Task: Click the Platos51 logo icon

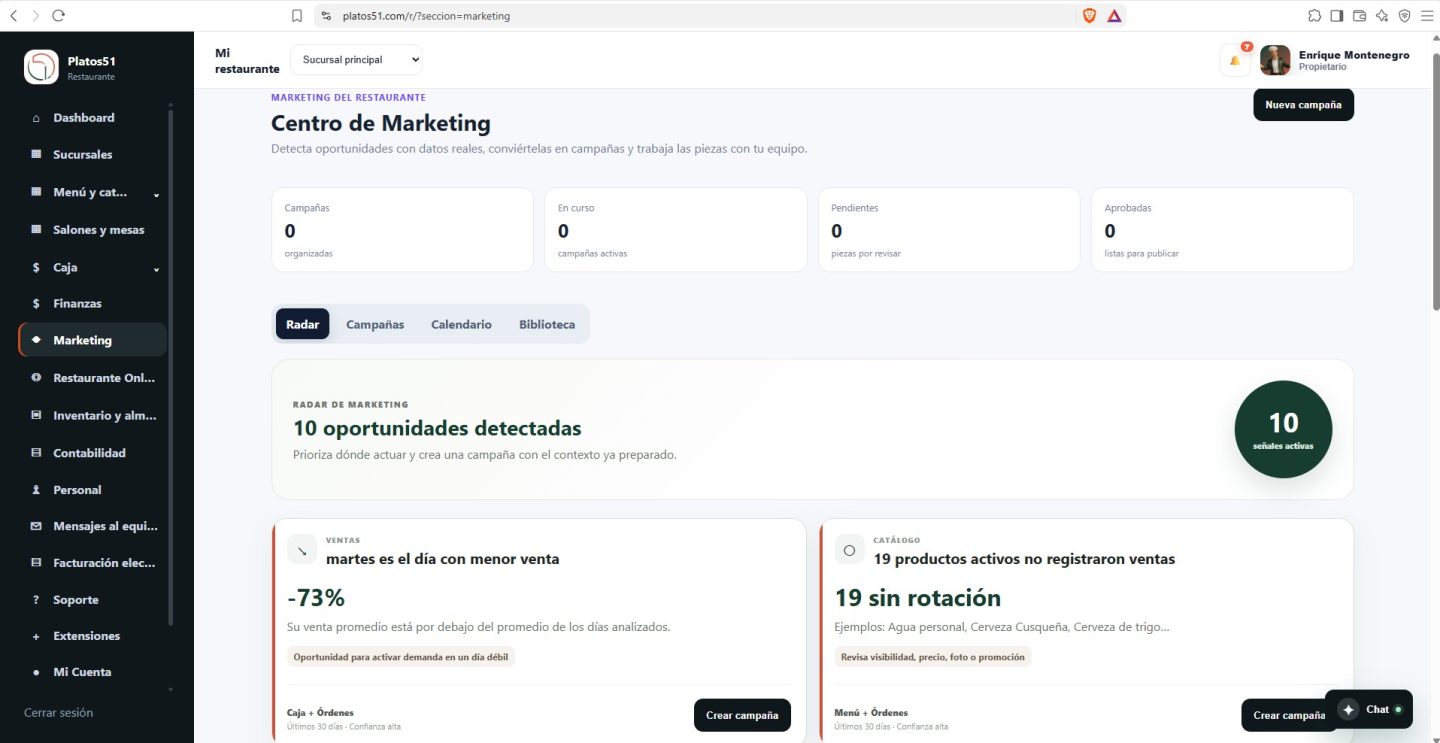Action: [41, 67]
